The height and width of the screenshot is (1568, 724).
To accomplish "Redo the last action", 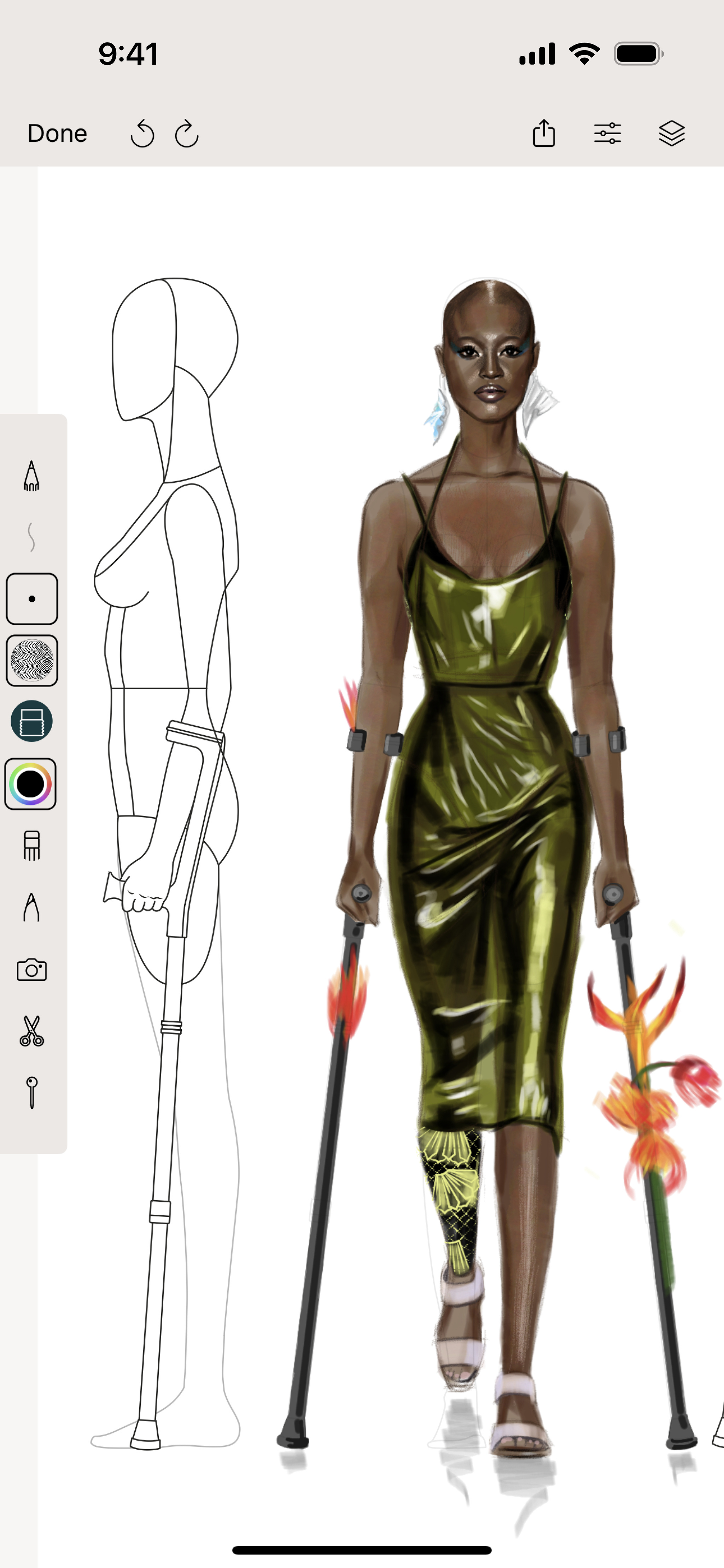I will [x=186, y=133].
